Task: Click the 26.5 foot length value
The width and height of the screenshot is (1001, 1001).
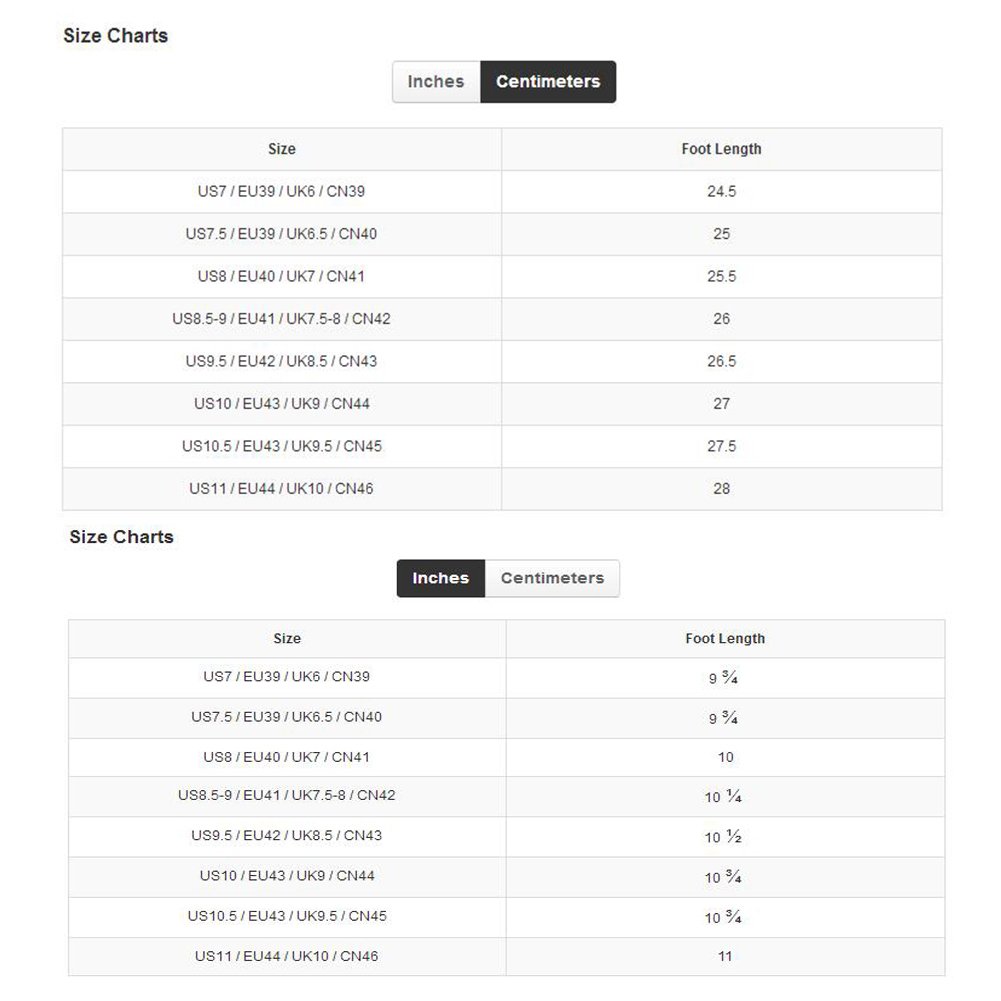Action: coord(721,361)
